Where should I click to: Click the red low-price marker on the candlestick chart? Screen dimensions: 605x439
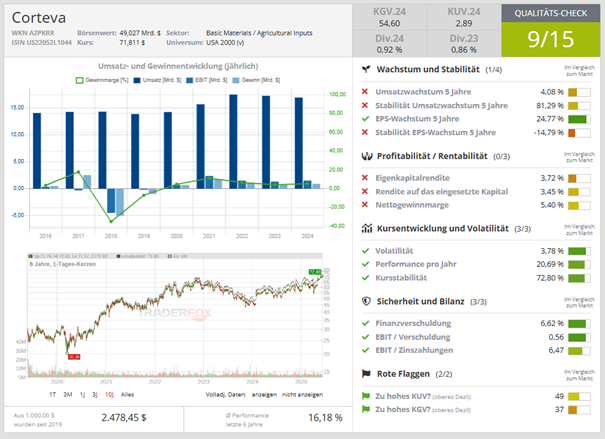tap(74, 357)
